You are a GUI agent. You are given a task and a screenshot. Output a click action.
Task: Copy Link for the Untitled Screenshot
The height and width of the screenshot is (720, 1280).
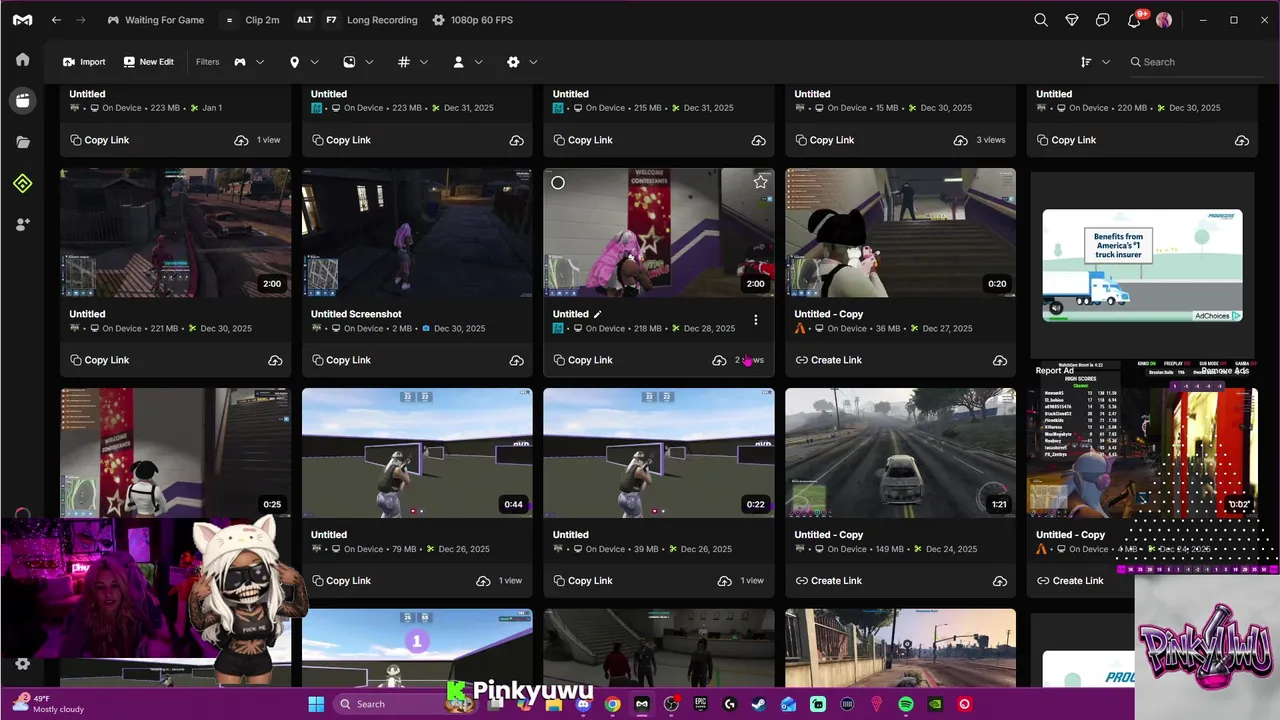[341, 360]
